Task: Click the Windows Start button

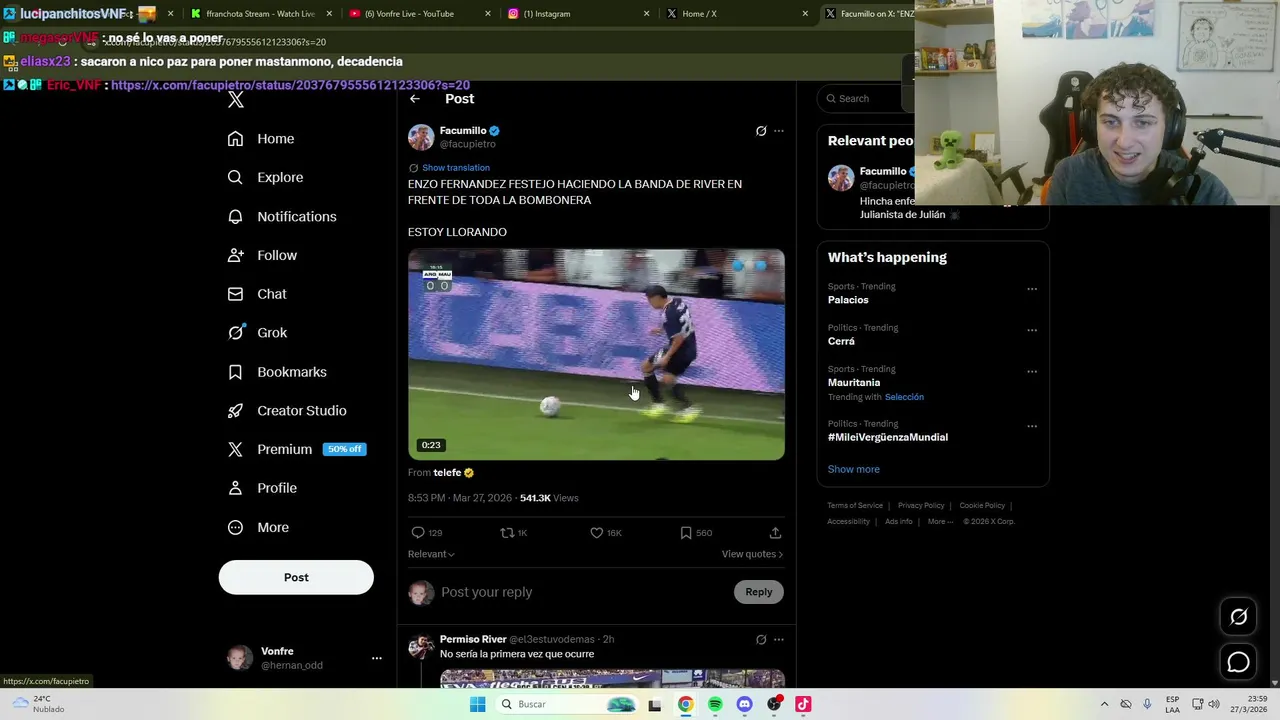Action: (x=478, y=704)
